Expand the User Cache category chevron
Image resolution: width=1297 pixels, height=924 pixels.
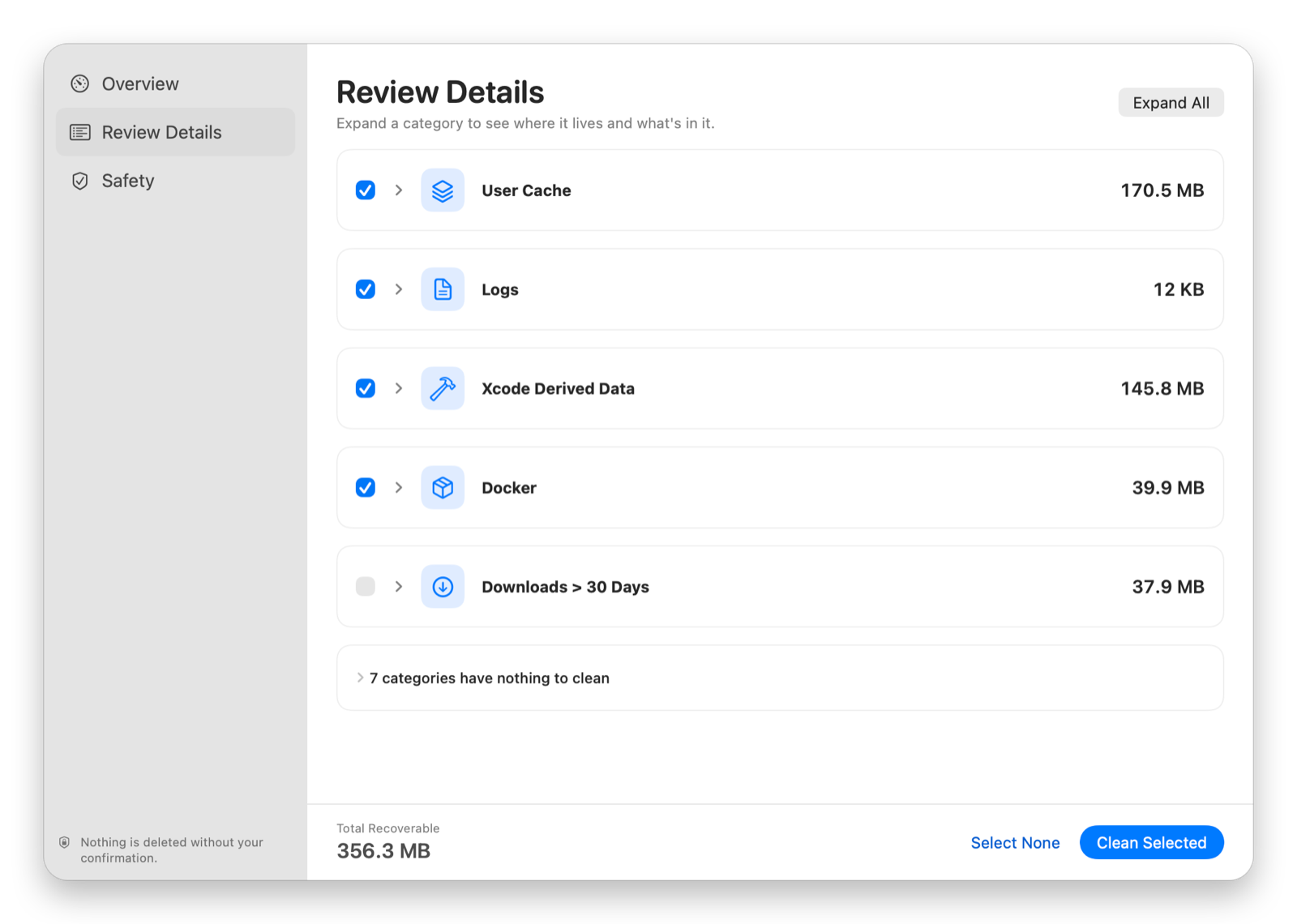399,190
